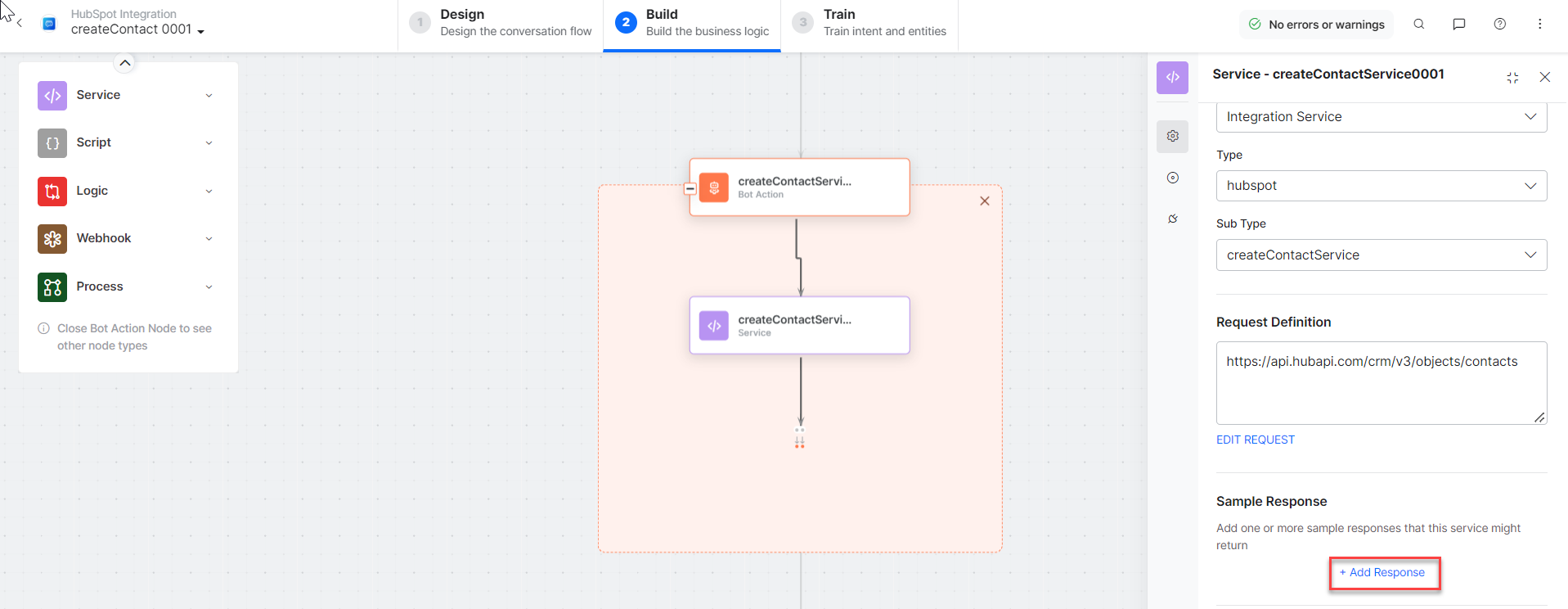Open the three-dot more options menu

[1539, 25]
